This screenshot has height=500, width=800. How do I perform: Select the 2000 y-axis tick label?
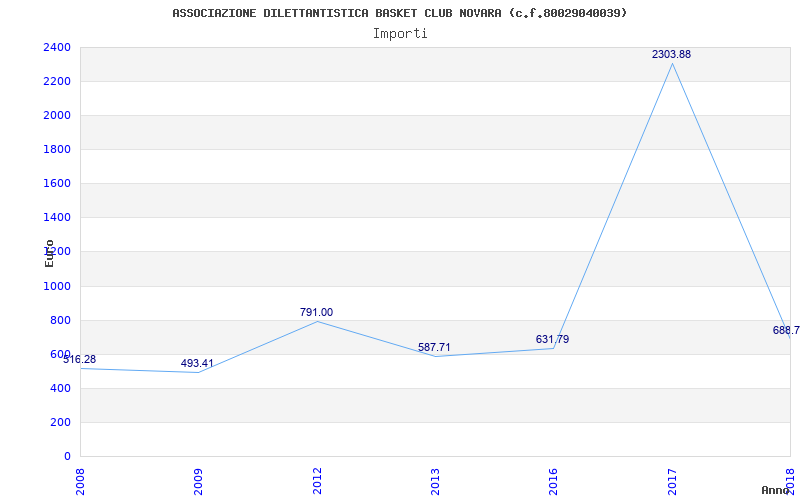[57, 116]
